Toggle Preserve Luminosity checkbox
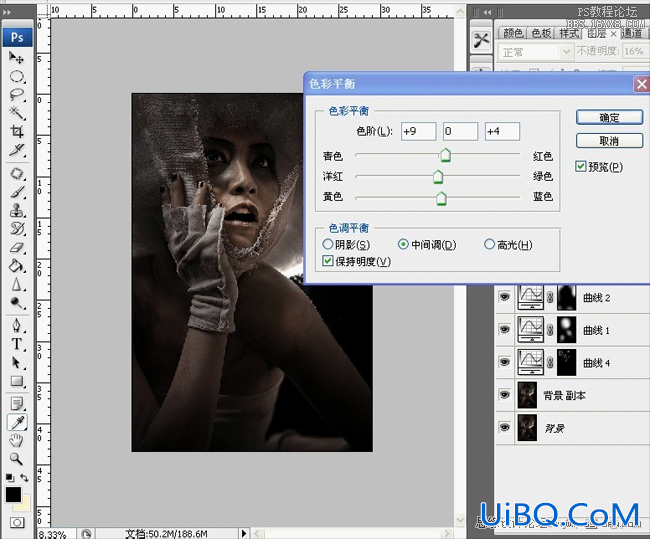The height and width of the screenshot is (539, 650). [327, 261]
